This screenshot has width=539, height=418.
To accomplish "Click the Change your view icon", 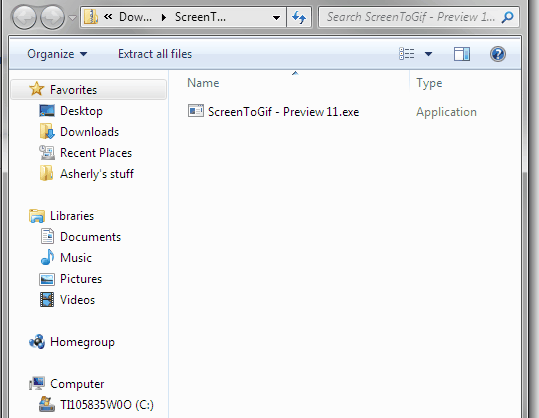I will [406, 54].
